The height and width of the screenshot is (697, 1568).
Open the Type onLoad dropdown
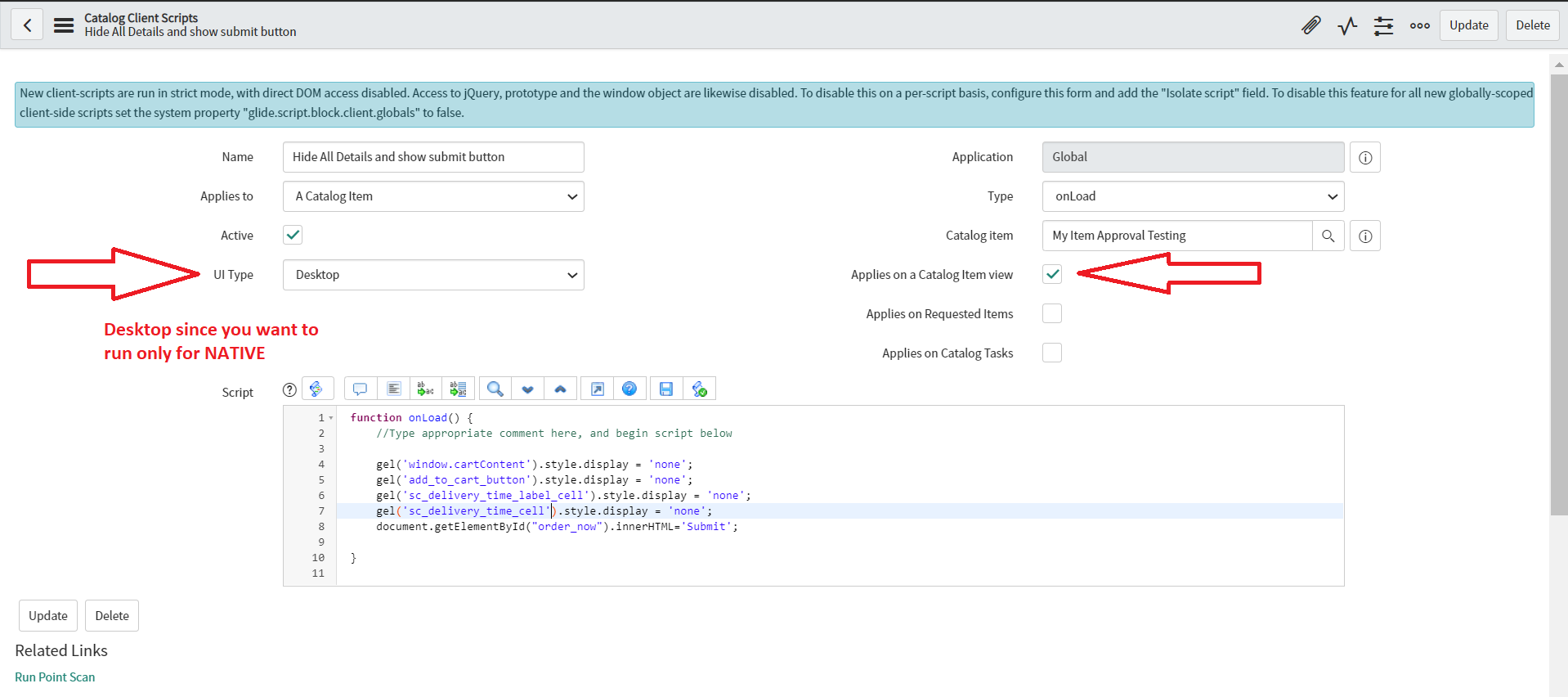point(1193,196)
